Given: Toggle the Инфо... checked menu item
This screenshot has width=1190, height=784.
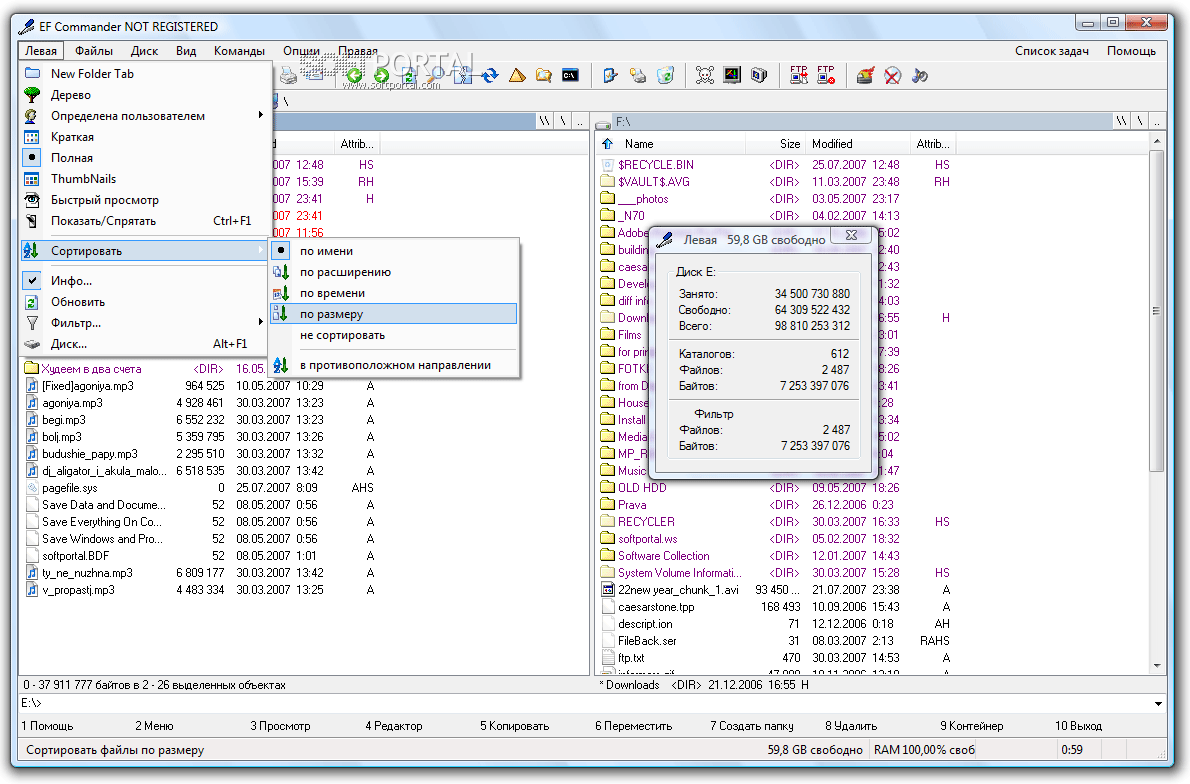Looking at the screenshot, I should [144, 281].
